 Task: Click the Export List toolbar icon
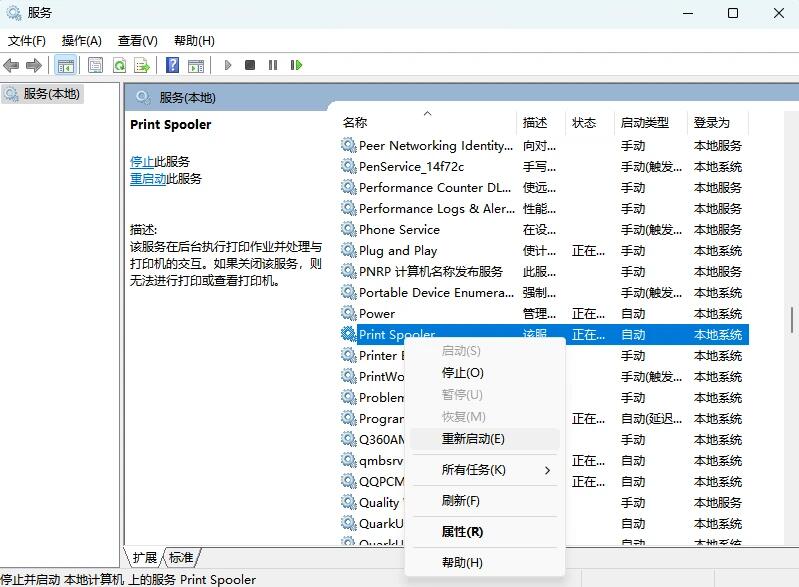click(x=142, y=65)
